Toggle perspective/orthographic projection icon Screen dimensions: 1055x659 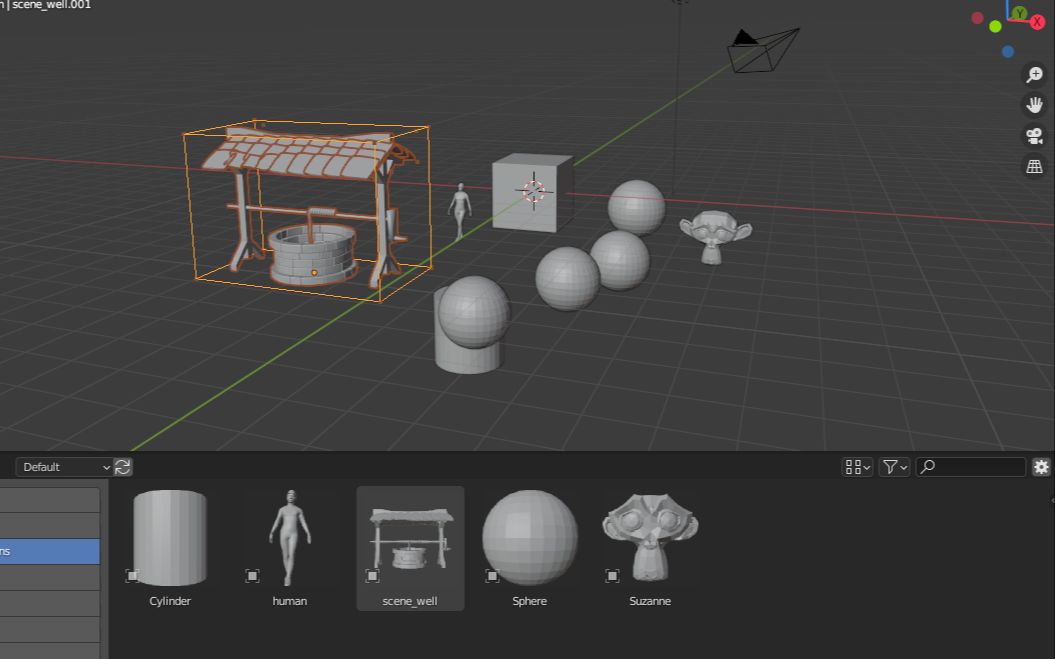click(1034, 165)
